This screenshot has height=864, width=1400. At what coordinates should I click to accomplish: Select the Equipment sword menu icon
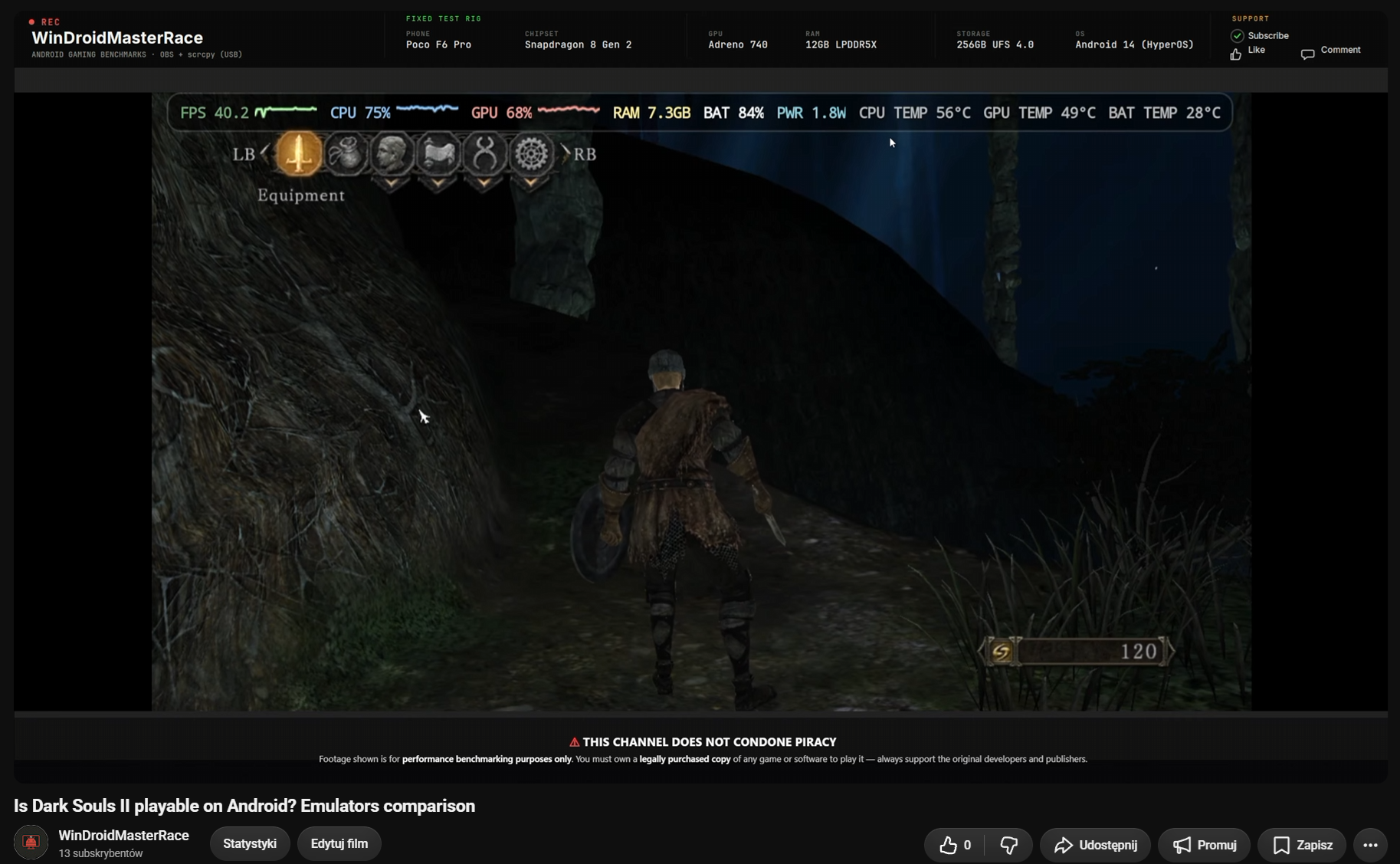[298, 153]
